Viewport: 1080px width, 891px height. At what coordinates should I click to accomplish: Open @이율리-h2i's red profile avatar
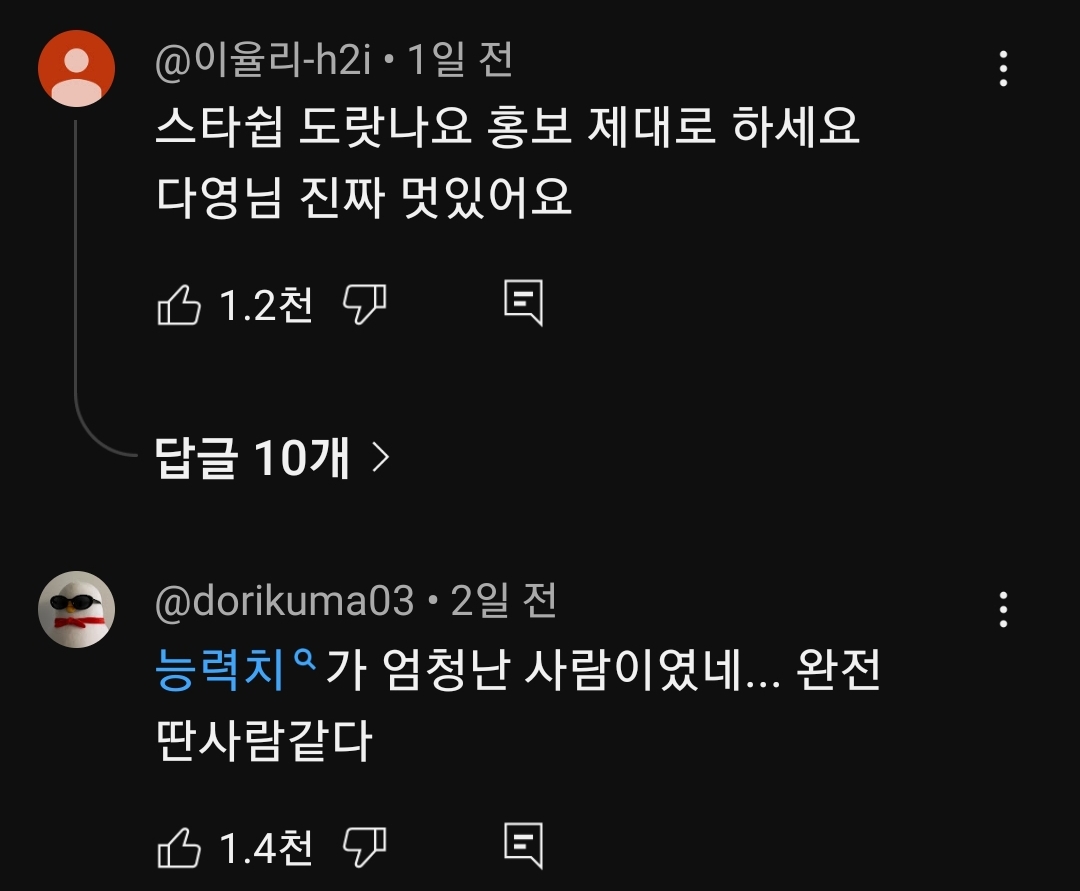76,68
